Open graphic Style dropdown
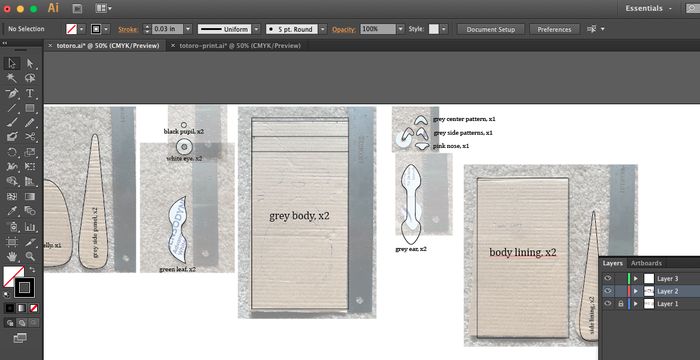700x360 pixels. click(x=444, y=29)
